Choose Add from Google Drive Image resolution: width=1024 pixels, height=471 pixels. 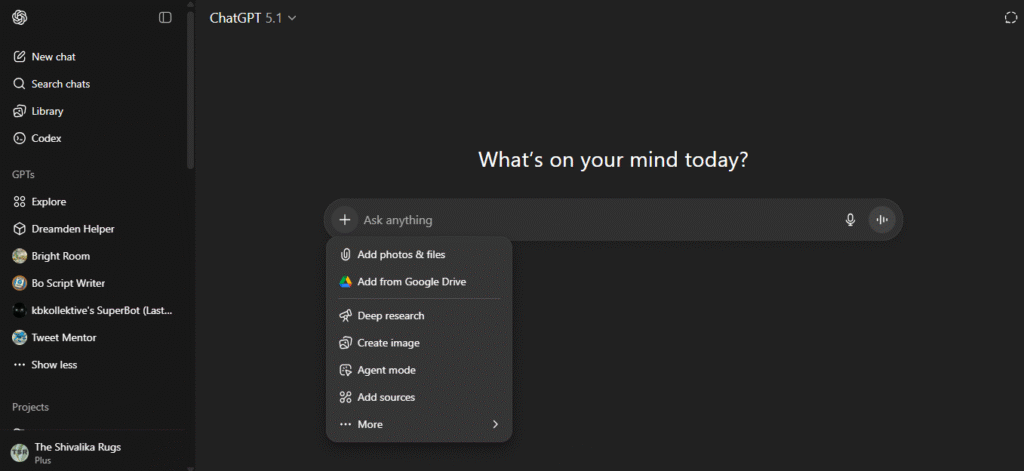[419, 282]
